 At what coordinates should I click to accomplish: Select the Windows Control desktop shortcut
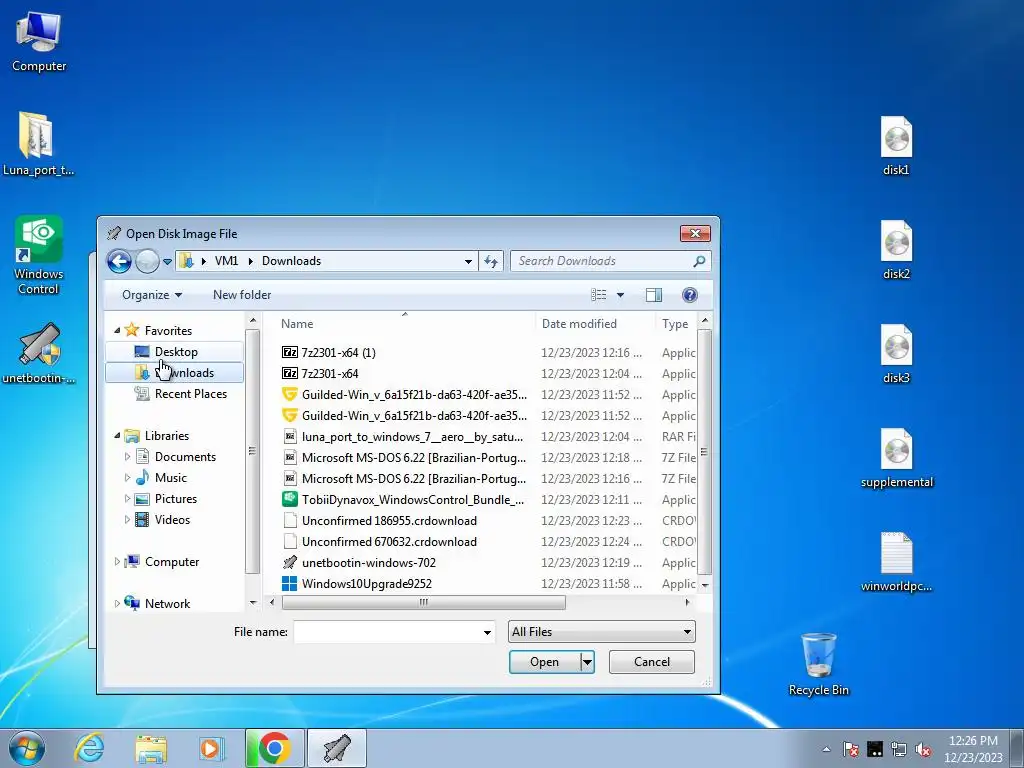pos(39,255)
